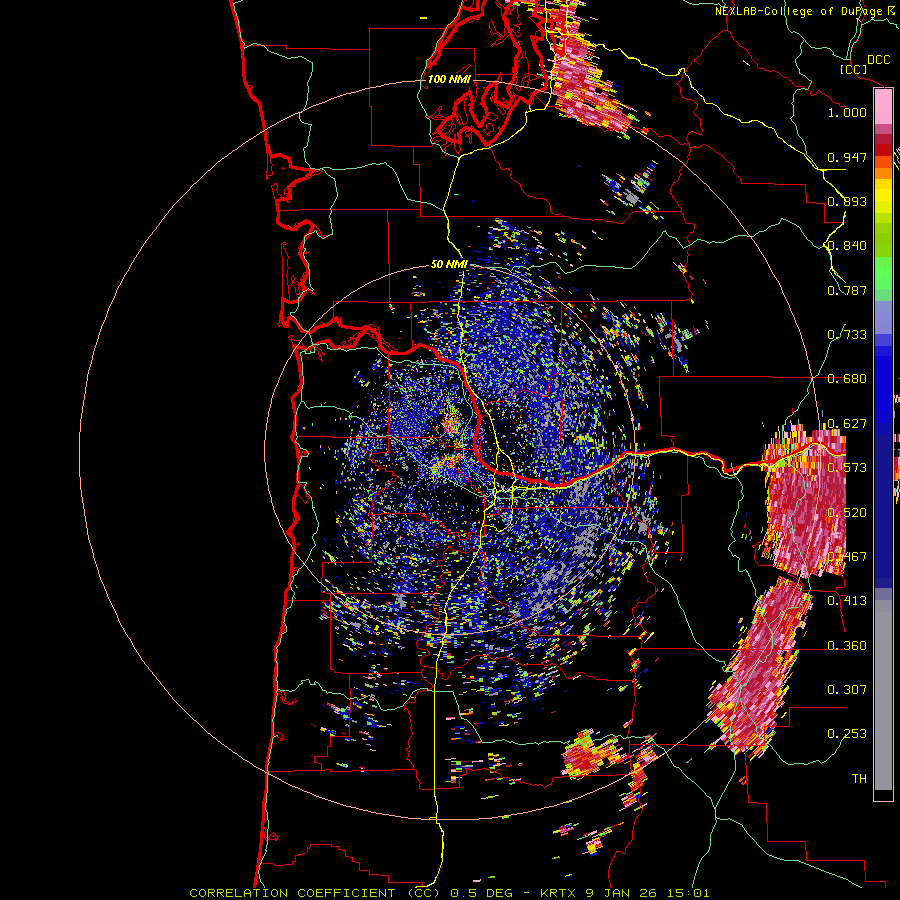This screenshot has height=900, width=900.
Task: Click the 100 NMI range ring label
Action: coord(449,79)
